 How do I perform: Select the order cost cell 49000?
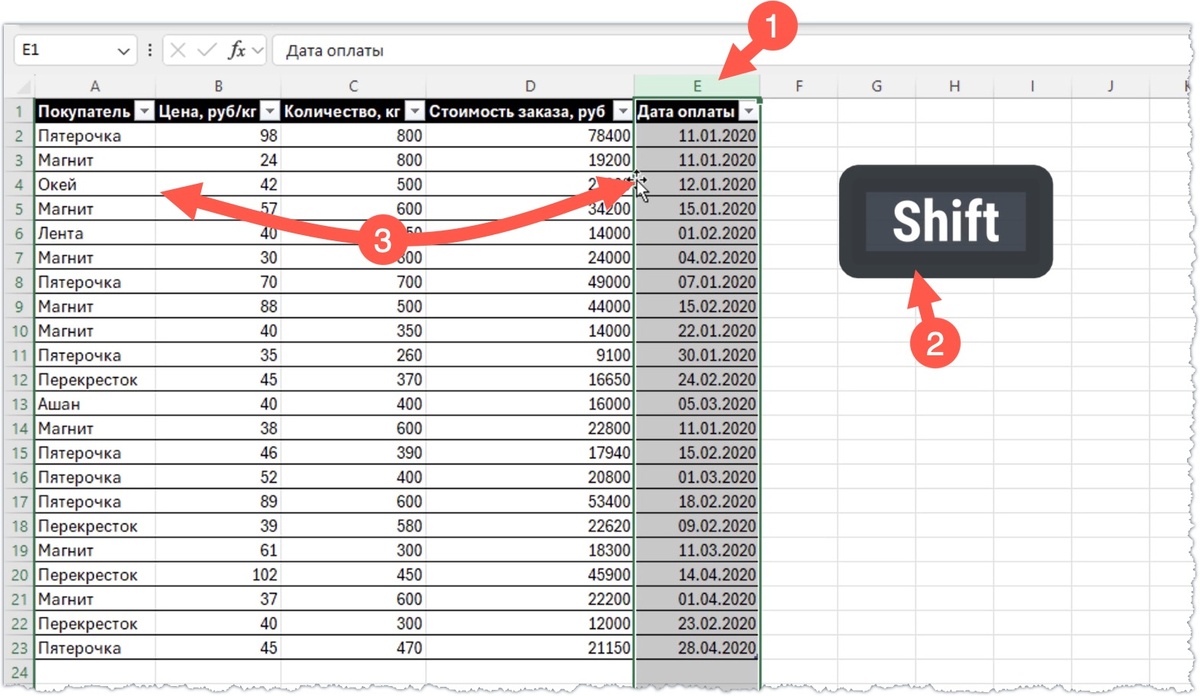click(530, 282)
